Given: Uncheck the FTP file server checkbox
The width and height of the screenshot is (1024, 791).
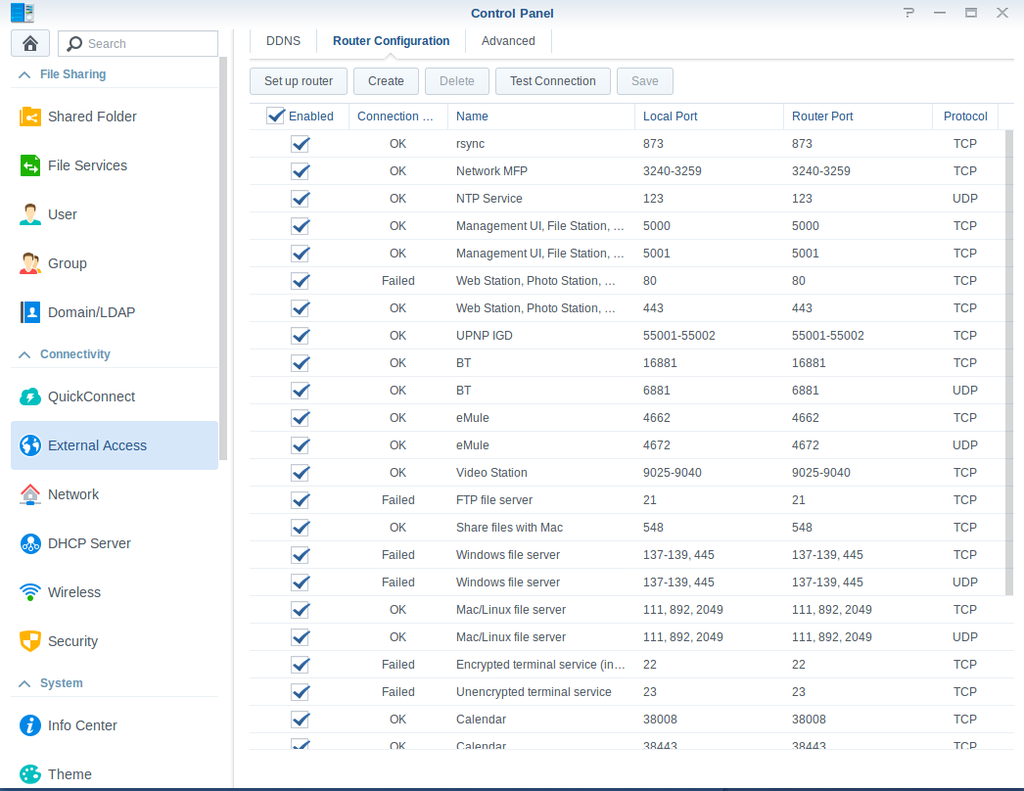Looking at the screenshot, I should (x=300, y=500).
